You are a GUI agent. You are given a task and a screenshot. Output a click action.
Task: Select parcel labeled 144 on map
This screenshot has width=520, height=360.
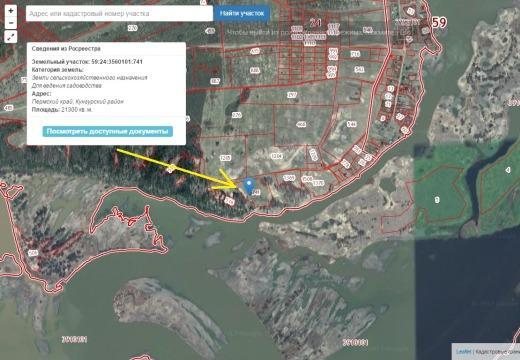click(352, 124)
